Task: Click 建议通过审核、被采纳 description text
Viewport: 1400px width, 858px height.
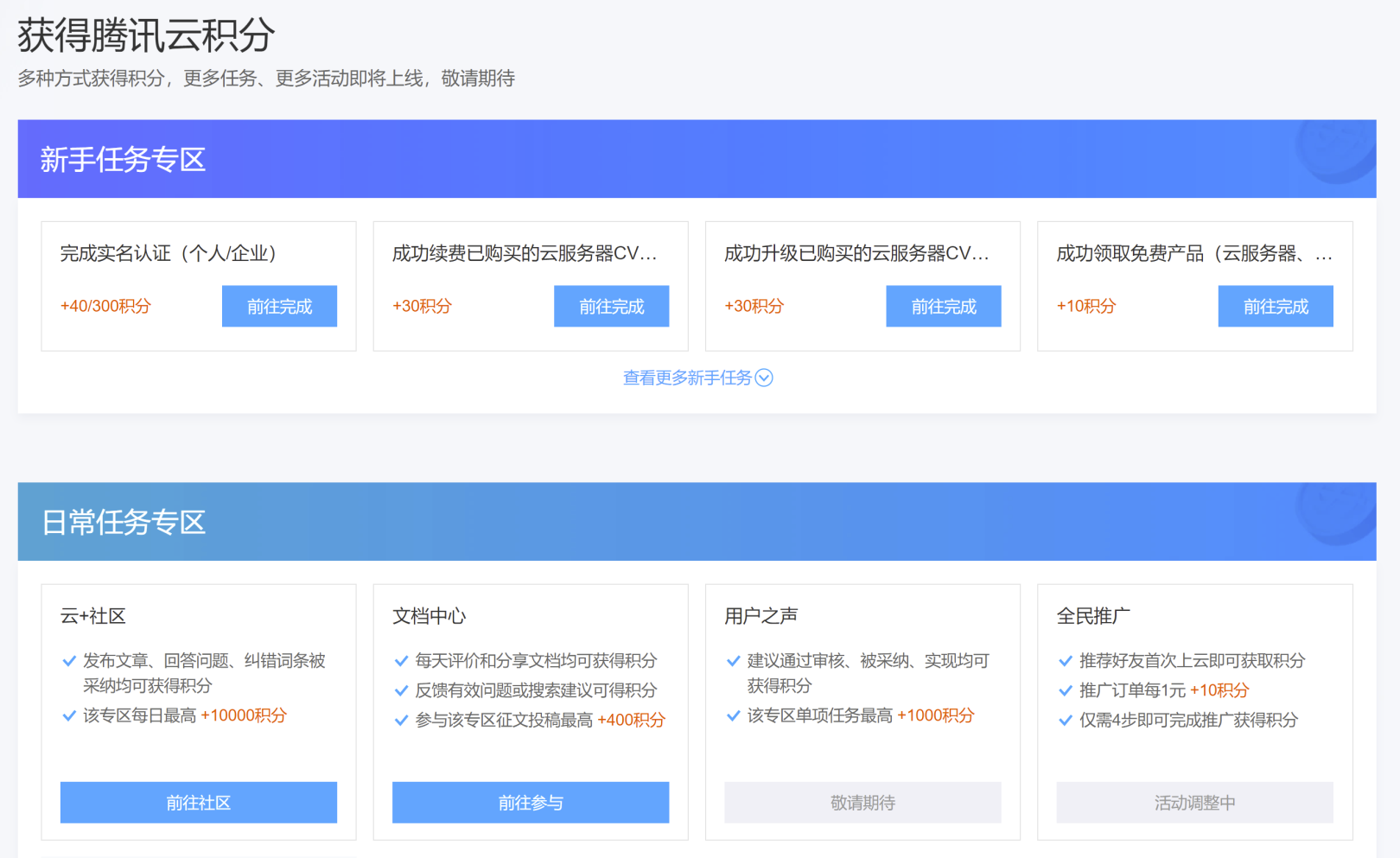Action: click(868, 673)
